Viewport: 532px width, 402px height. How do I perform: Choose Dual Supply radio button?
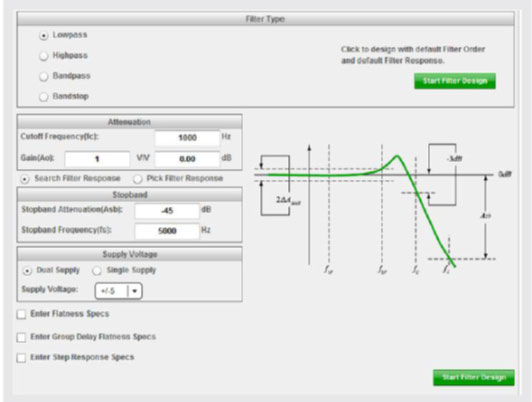[27, 271]
